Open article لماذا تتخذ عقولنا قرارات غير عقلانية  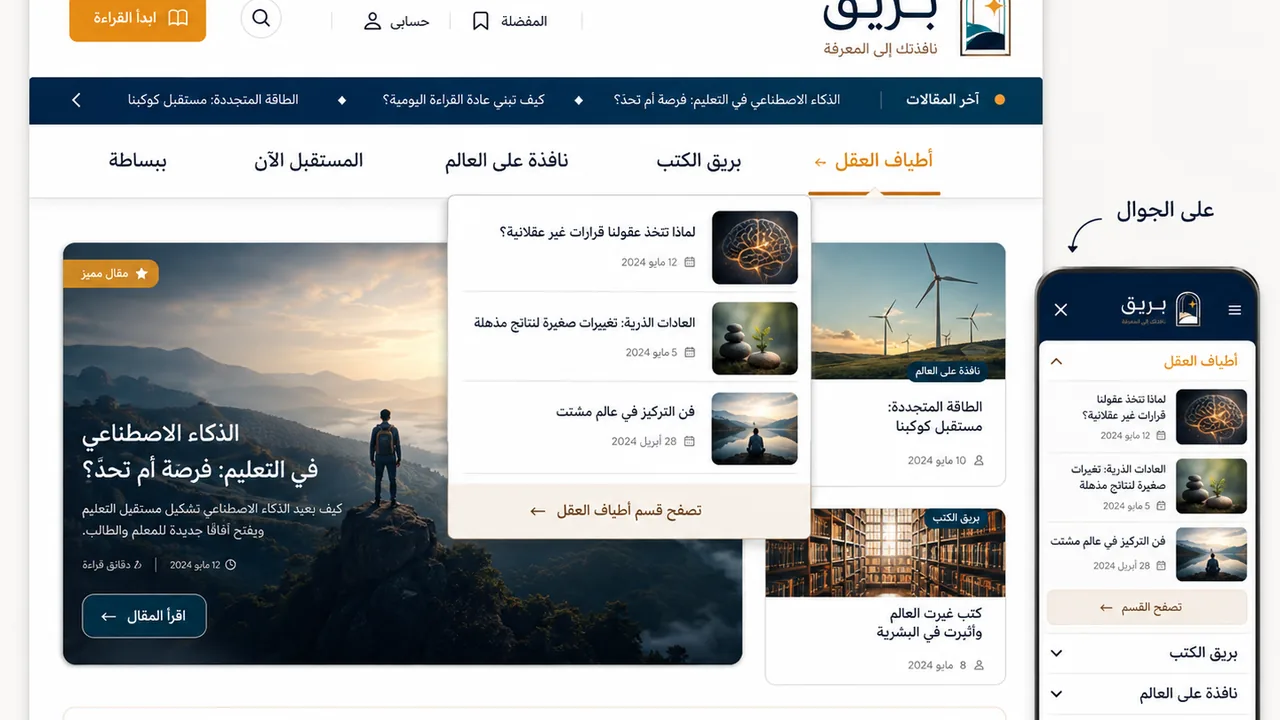(x=598, y=232)
